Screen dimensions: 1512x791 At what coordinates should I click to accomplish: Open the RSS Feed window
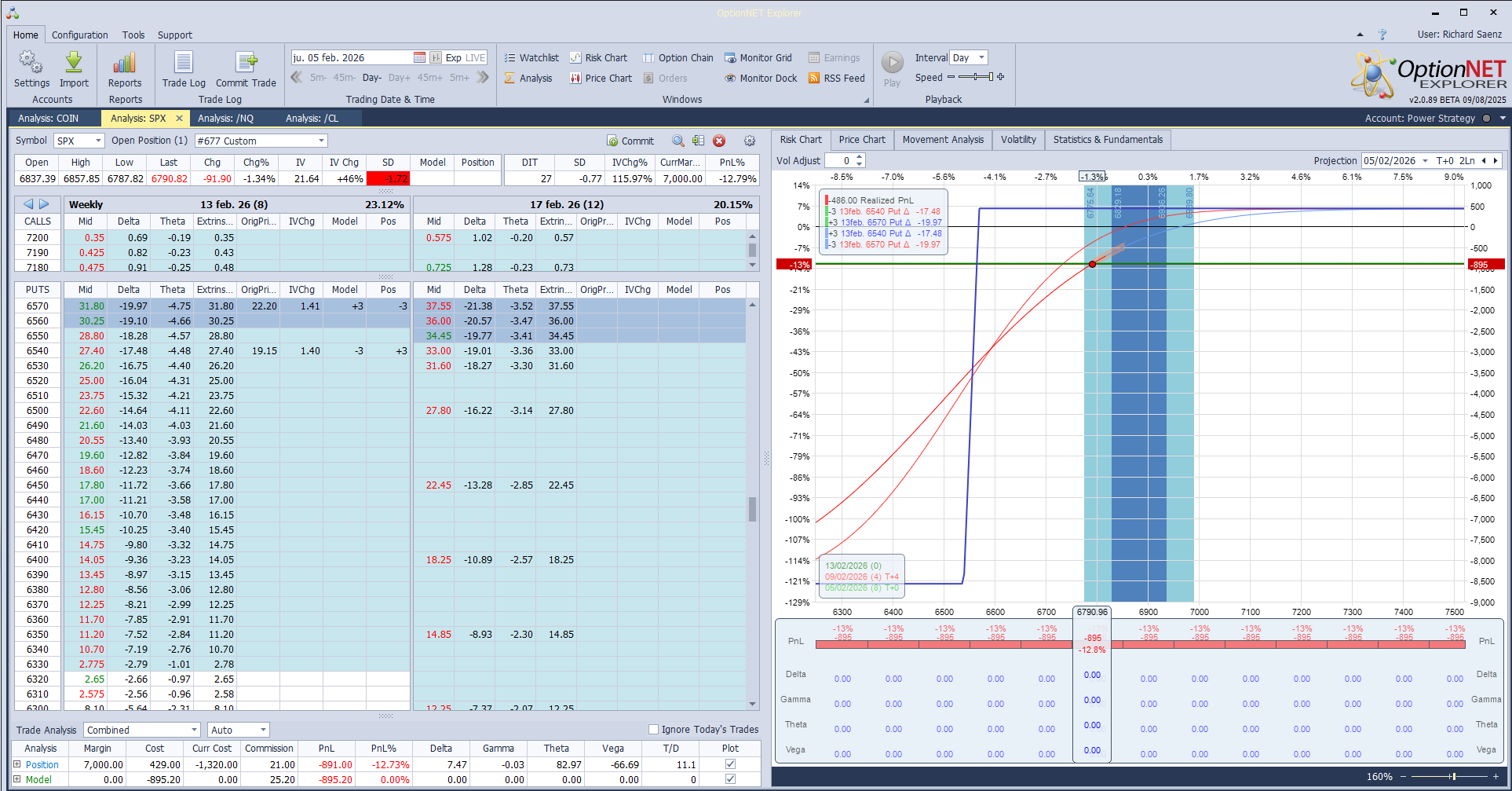(x=836, y=79)
